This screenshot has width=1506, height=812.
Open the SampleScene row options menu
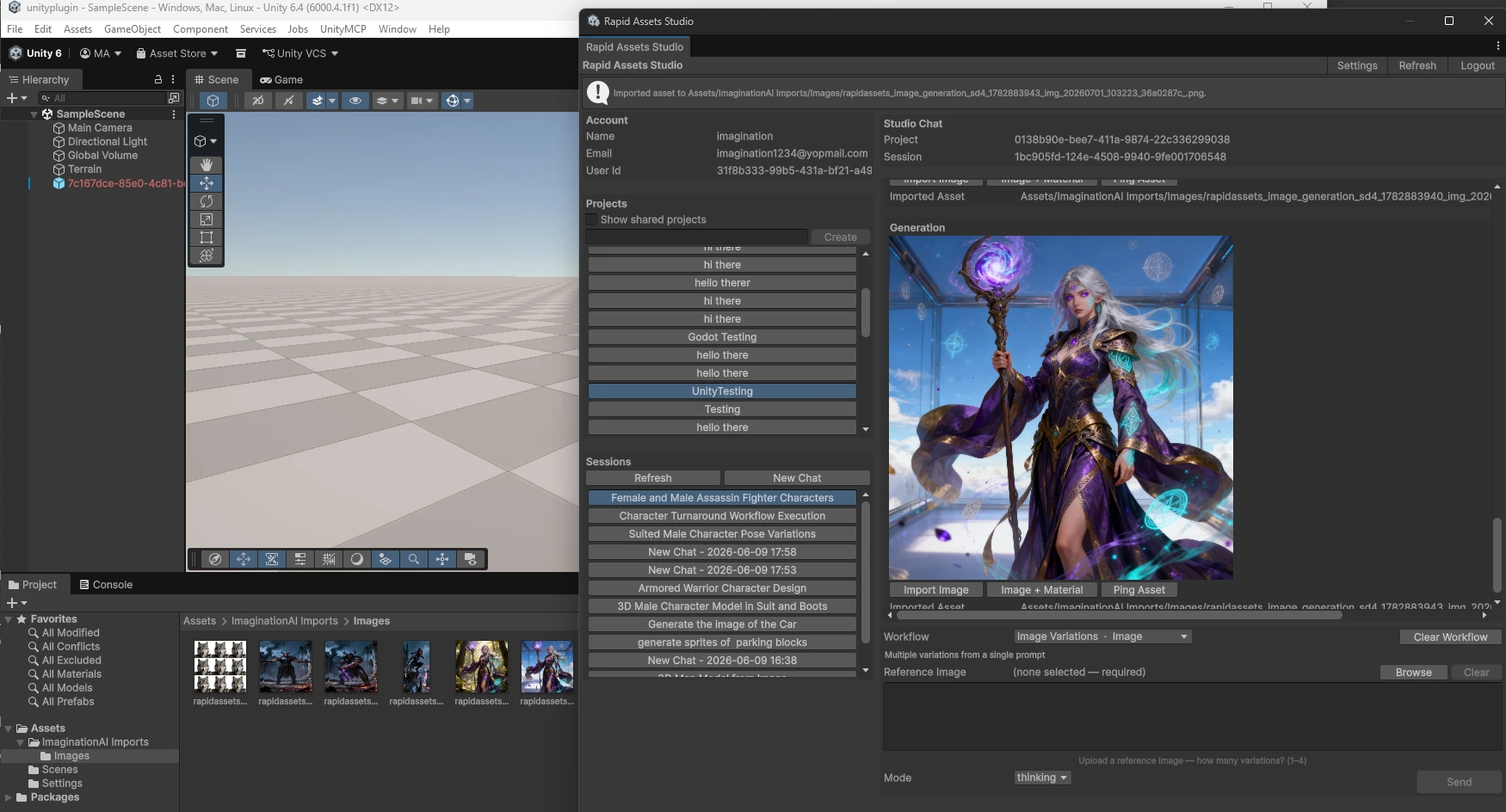(174, 114)
